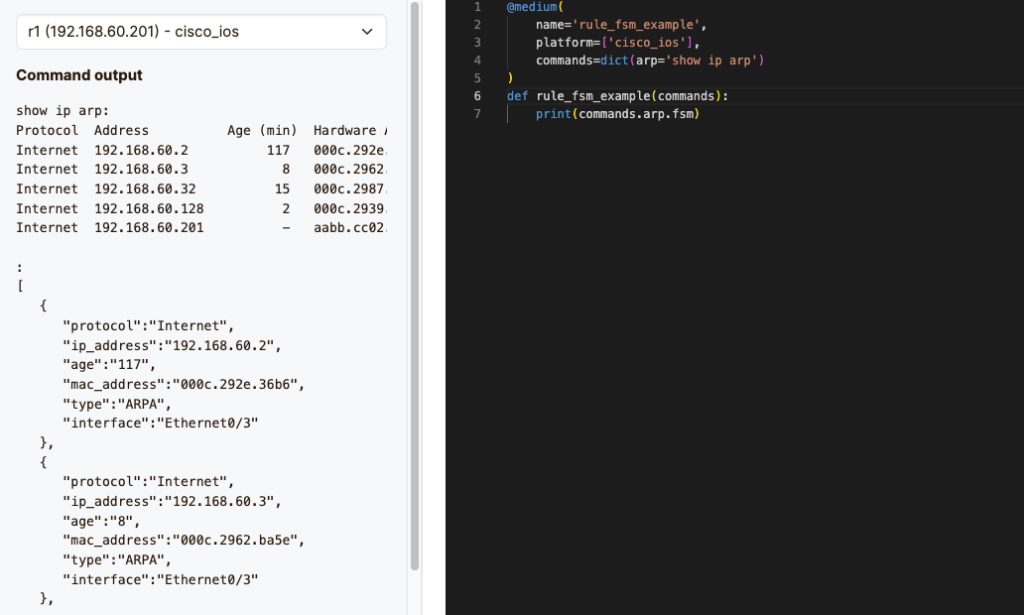Click line number 6 beside def rule_fsm_example
The width and height of the screenshot is (1024, 615).
(x=477, y=95)
